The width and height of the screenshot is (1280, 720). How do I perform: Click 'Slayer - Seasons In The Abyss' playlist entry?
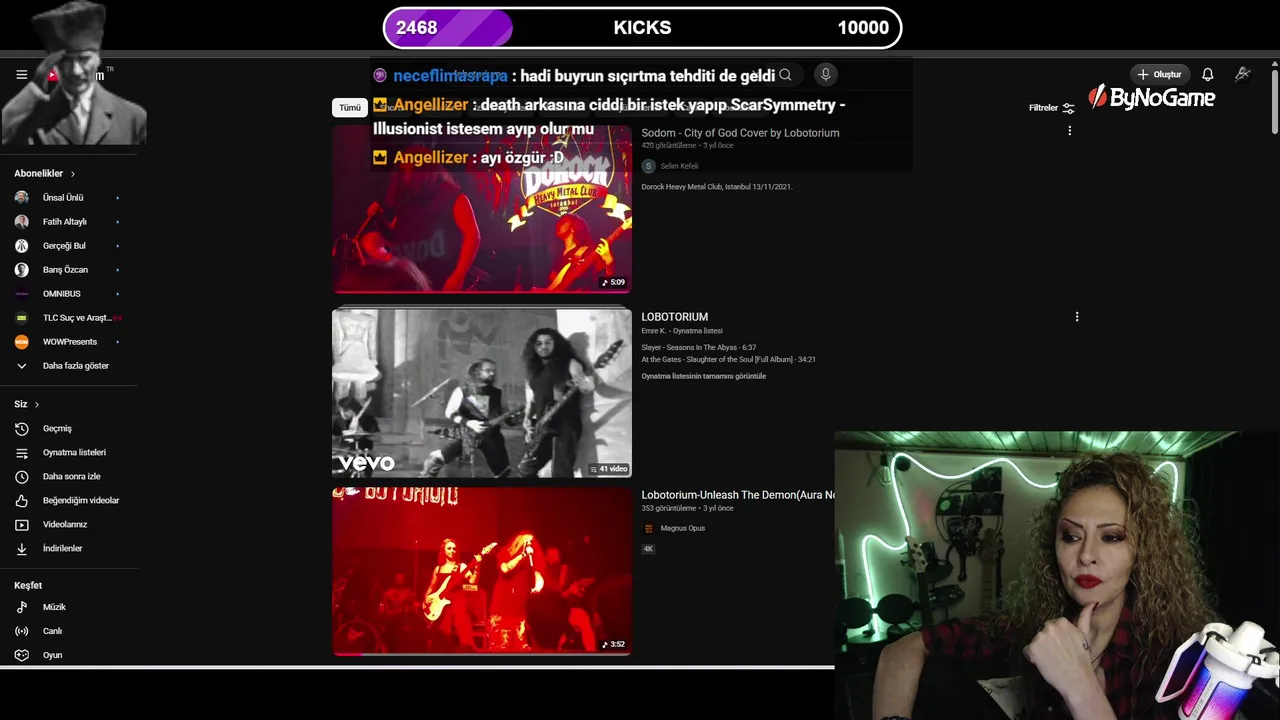(698, 347)
